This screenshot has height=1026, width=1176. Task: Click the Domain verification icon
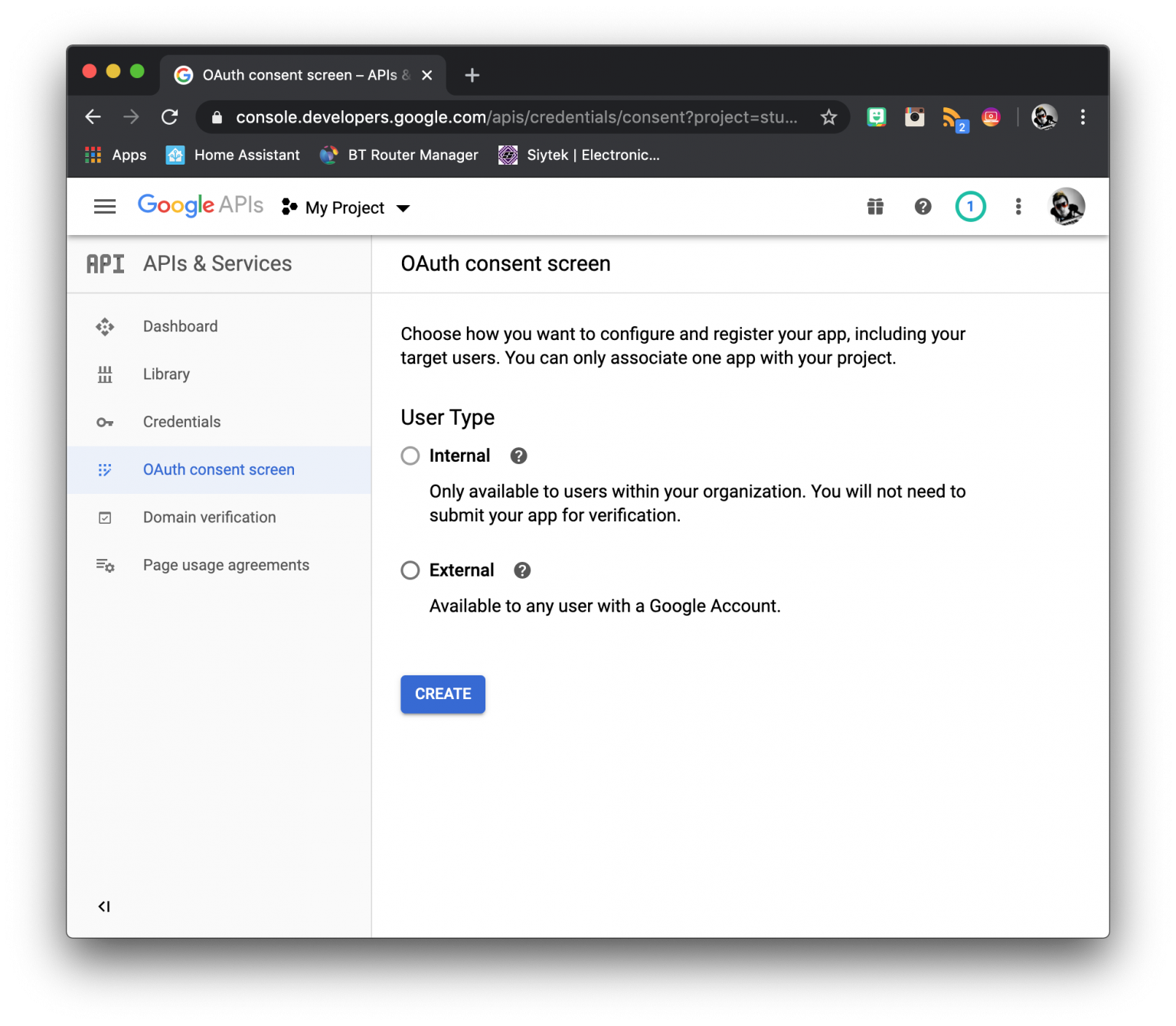(x=105, y=518)
